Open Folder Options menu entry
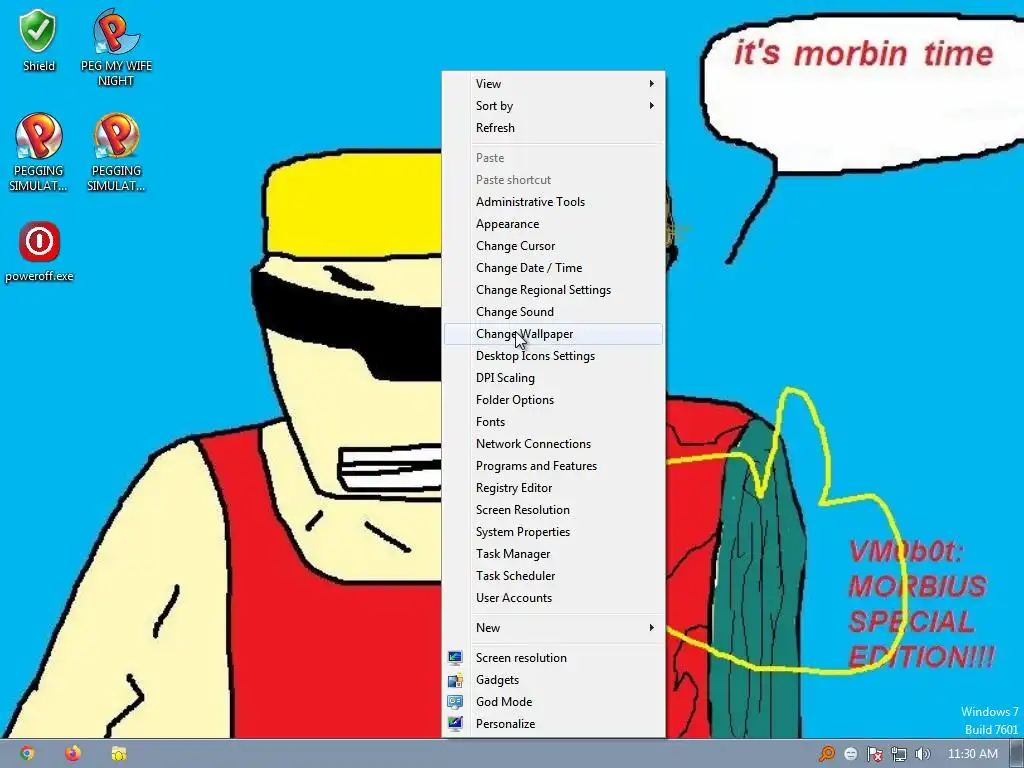The height and width of the screenshot is (768, 1024). 554,400
